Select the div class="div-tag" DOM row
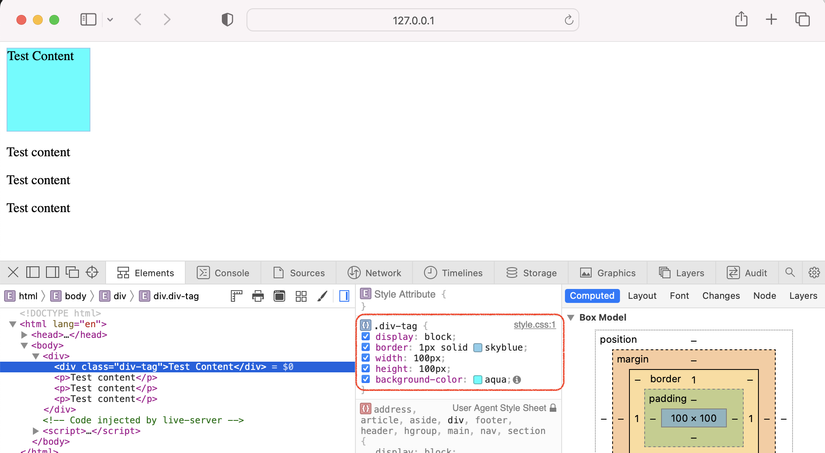The image size is (825, 453). tap(177, 367)
